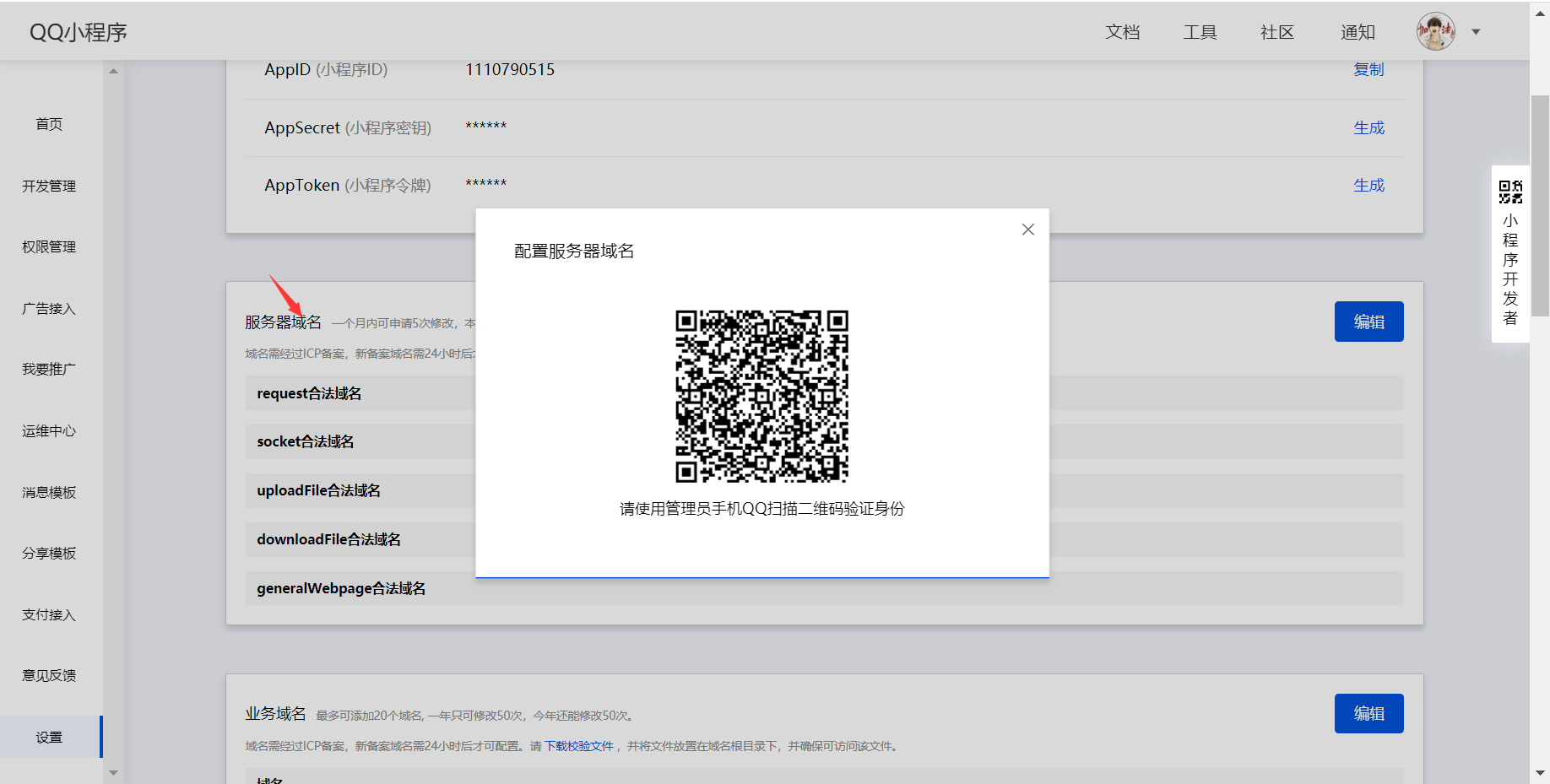Click the downloadFile合法域名 row

824,539
